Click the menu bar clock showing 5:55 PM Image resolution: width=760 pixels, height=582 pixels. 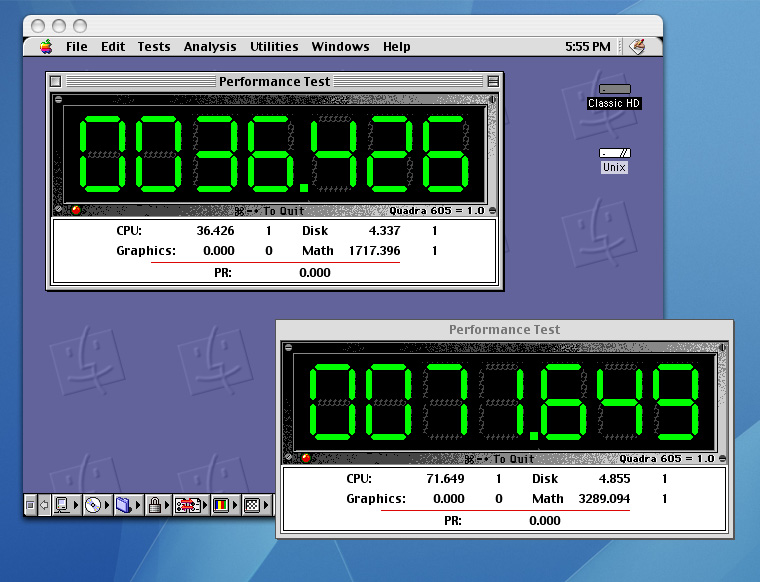tap(587, 46)
